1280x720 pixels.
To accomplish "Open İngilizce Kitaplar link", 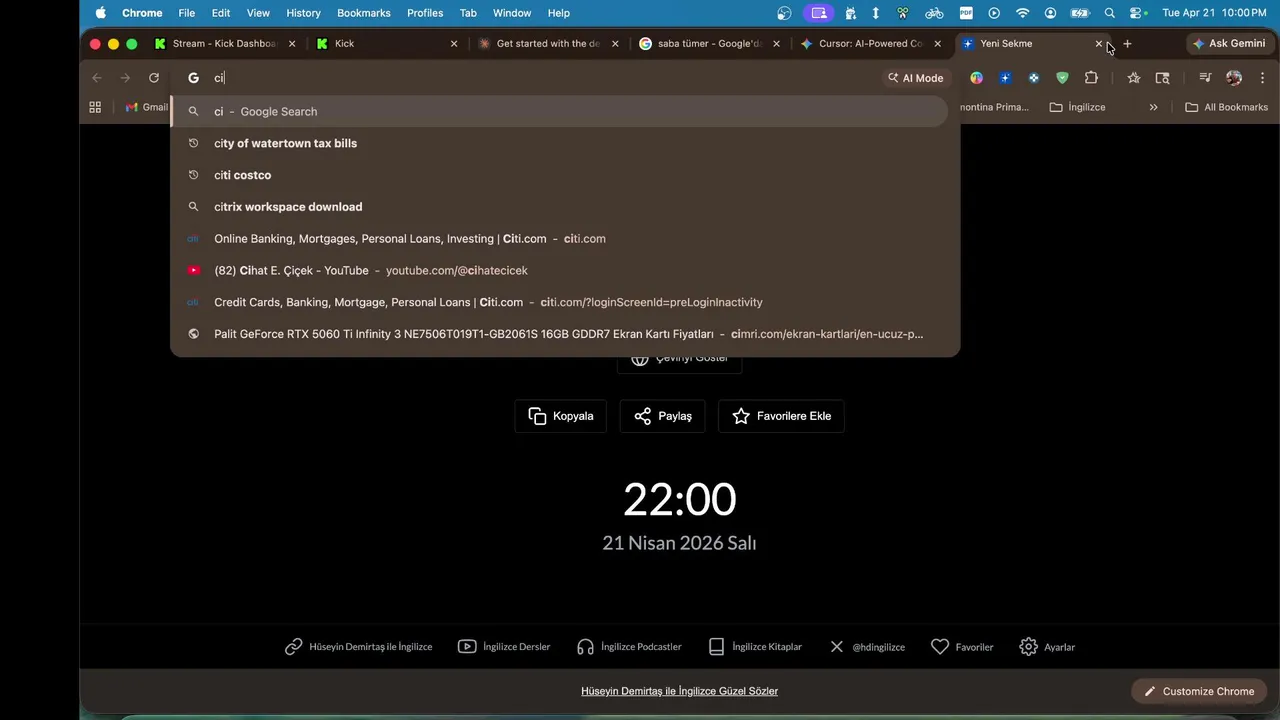I will [x=755, y=647].
